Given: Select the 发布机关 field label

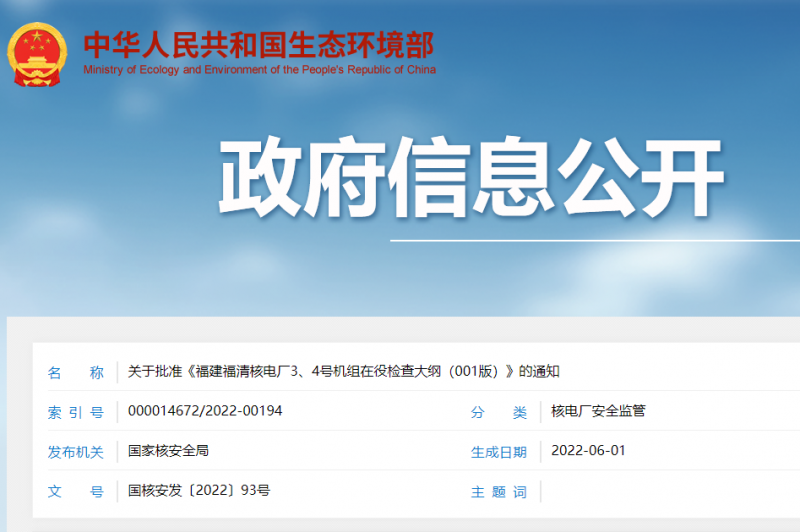Looking at the screenshot, I should click(x=76, y=452).
